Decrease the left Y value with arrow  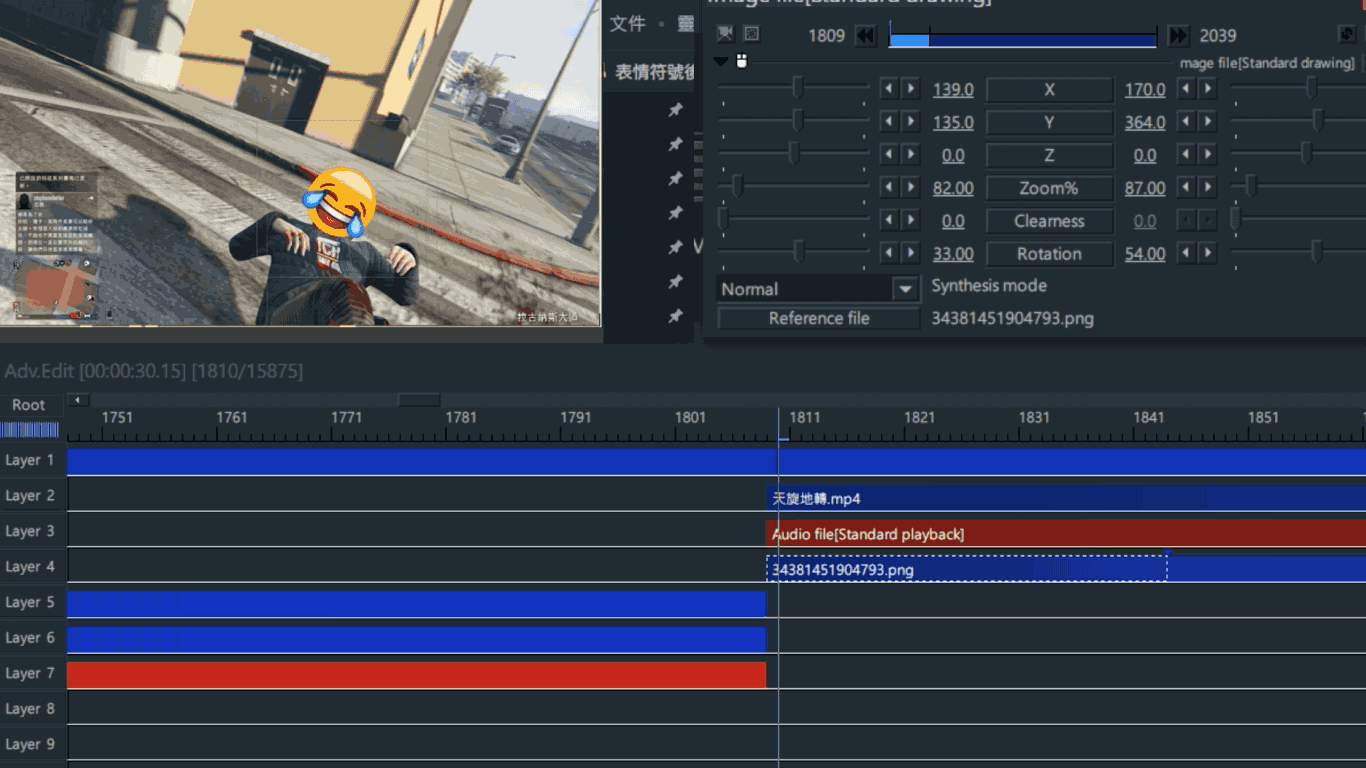click(888, 122)
